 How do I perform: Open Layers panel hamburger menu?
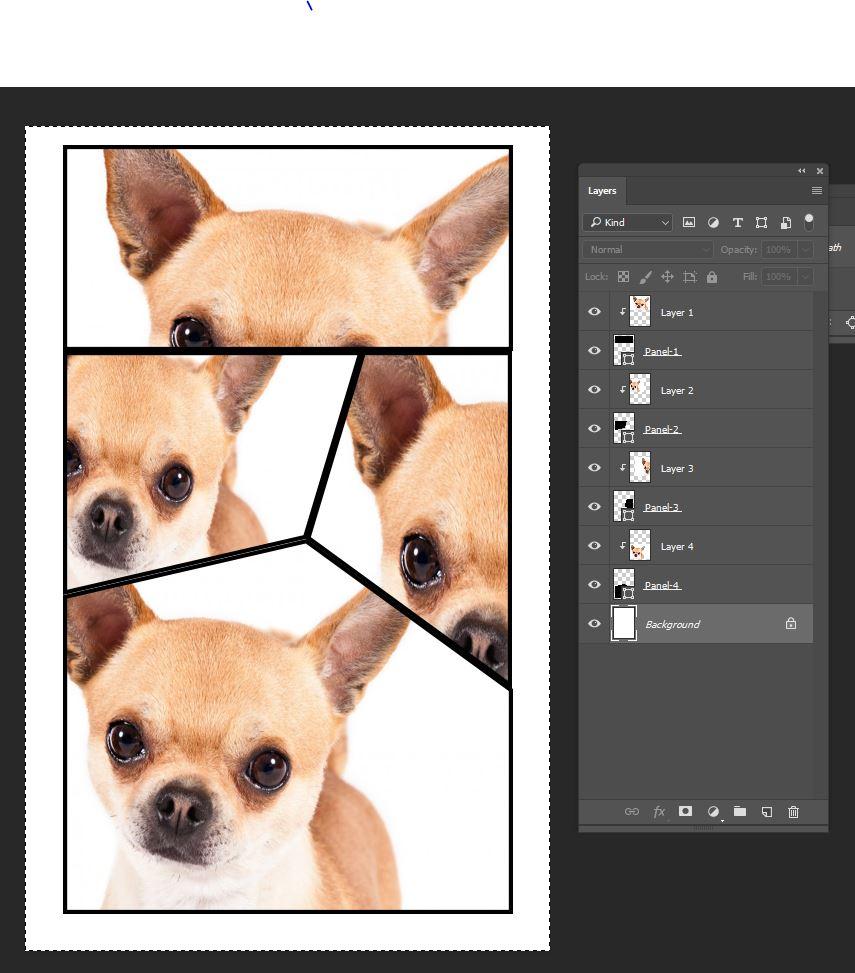[817, 191]
